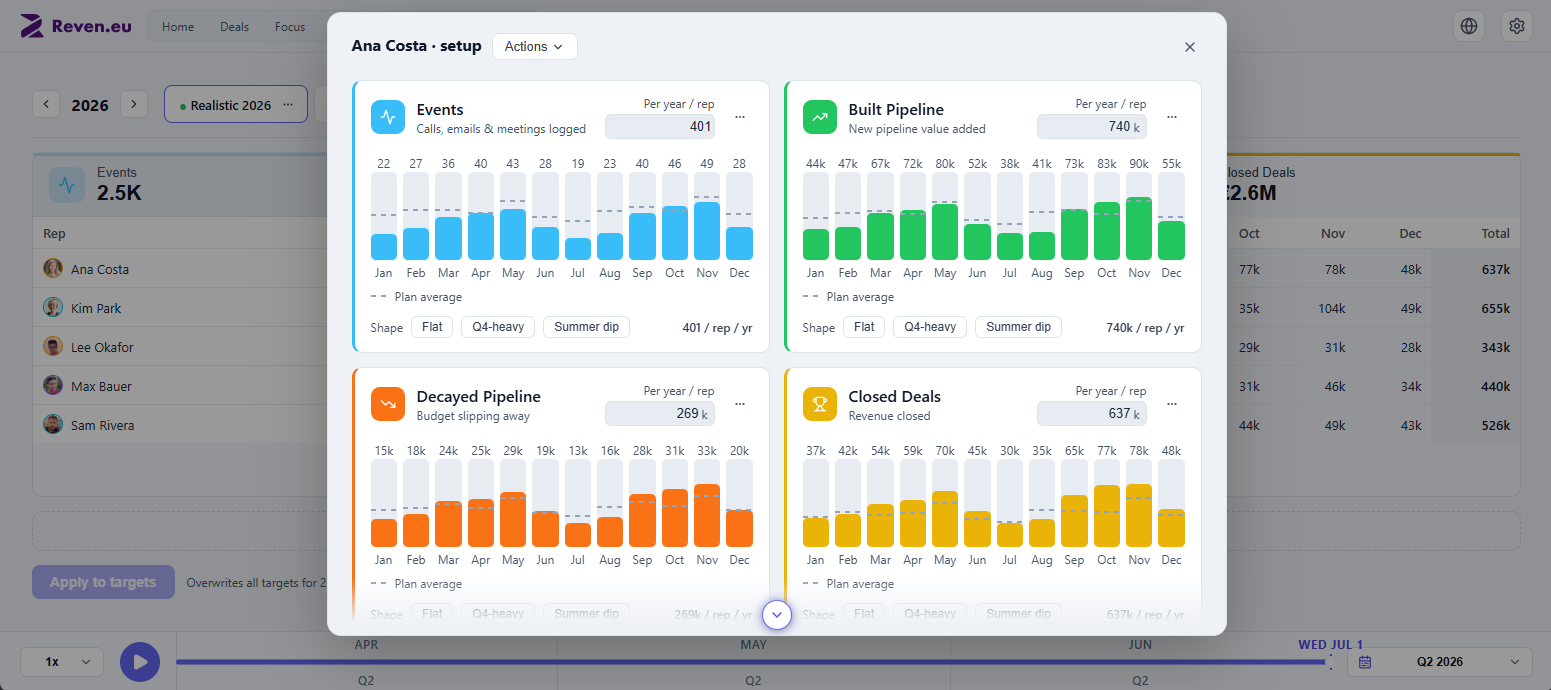Click Kim Park avatar in rep list
The width and height of the screenshot is (1551, 690).
(x=53, y=308)
